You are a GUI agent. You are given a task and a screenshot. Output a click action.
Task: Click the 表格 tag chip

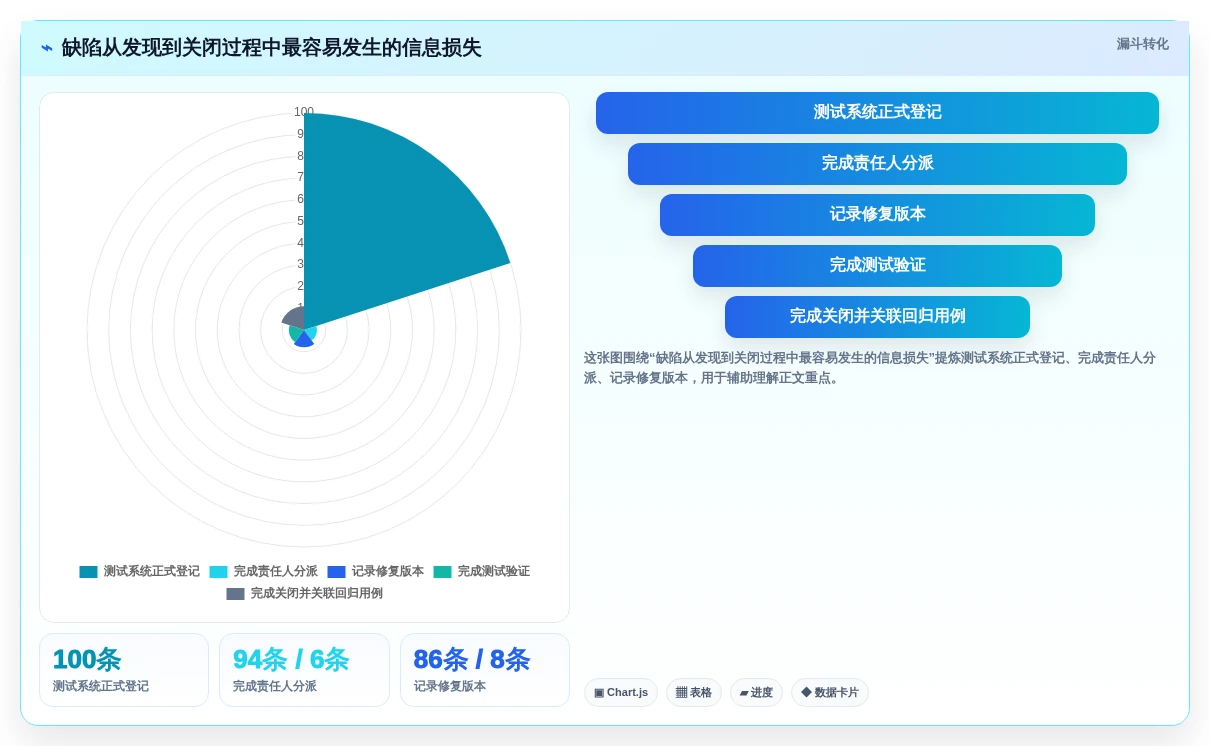click(694, 693)
